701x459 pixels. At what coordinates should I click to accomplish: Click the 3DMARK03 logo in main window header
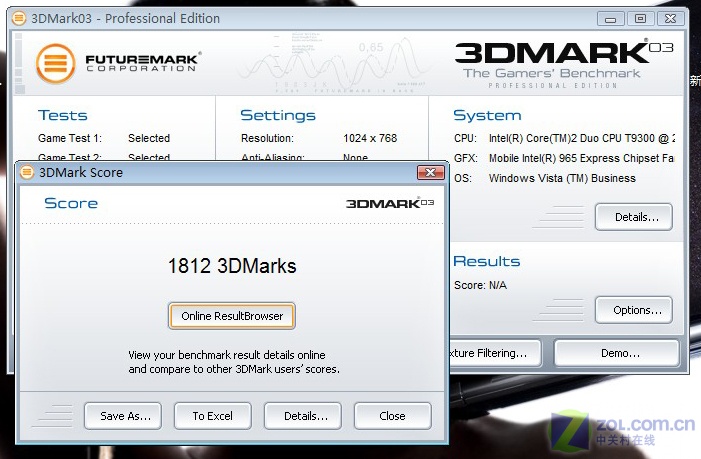(564, 52)
